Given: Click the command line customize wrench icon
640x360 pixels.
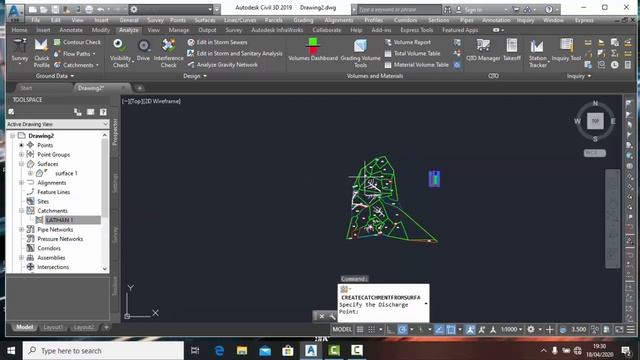Looking at the screenshot, I should click(332, 316).
